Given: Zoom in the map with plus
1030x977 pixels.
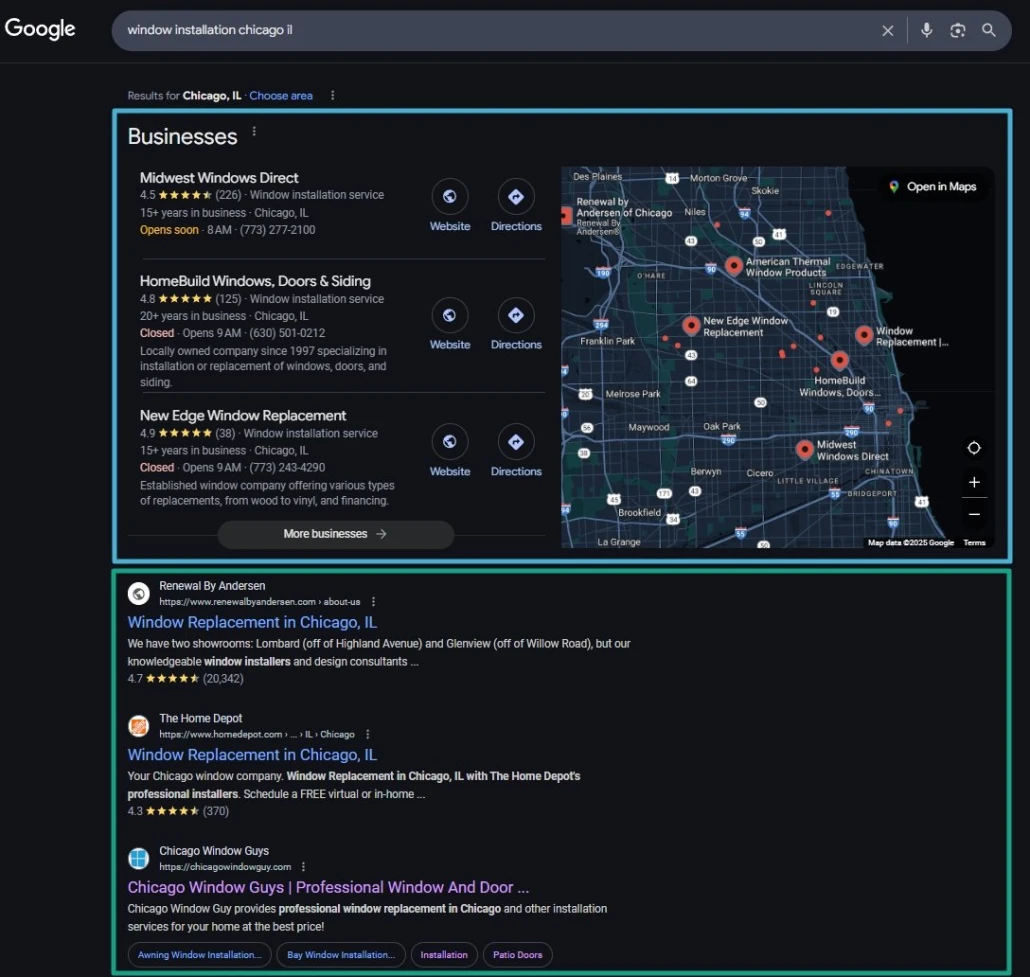Looking at the screenshot, I should click(x=974, y=482).
